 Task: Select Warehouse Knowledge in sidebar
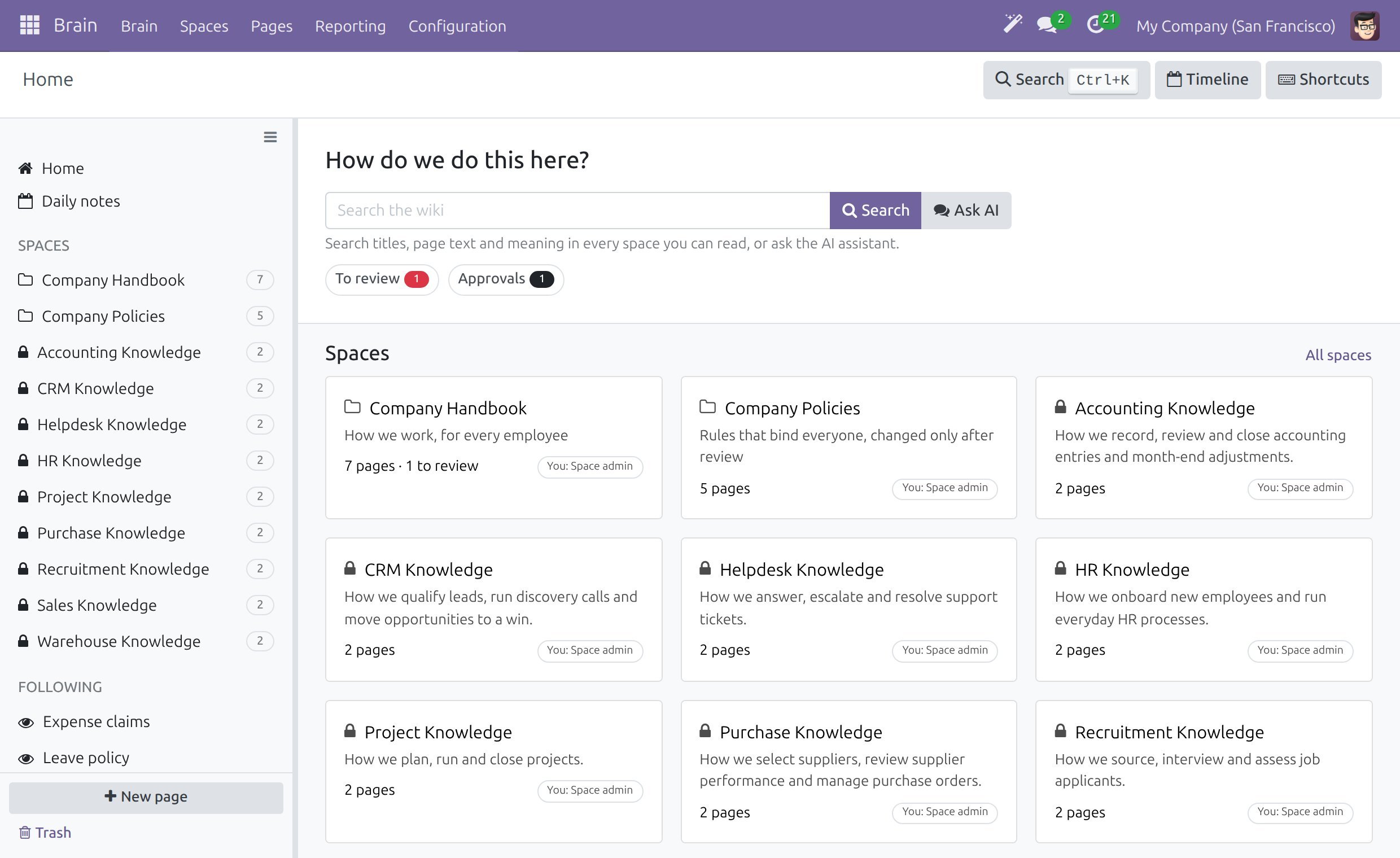[146, 641]
